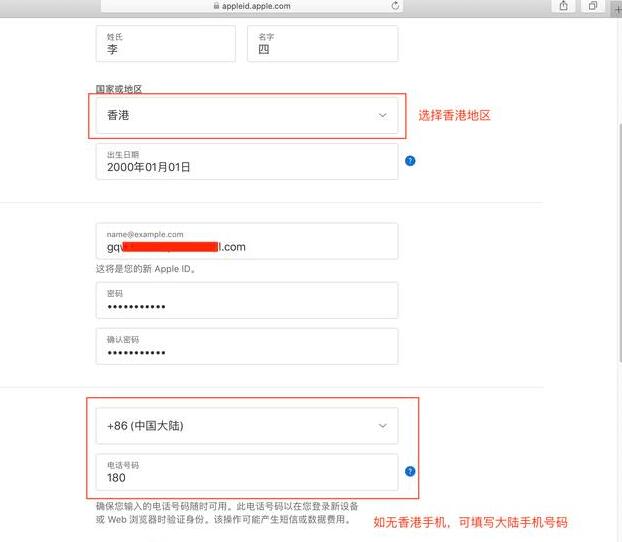The image size is (622, 542).
Task: Open the Safari share menu
Action: [564, 6]
